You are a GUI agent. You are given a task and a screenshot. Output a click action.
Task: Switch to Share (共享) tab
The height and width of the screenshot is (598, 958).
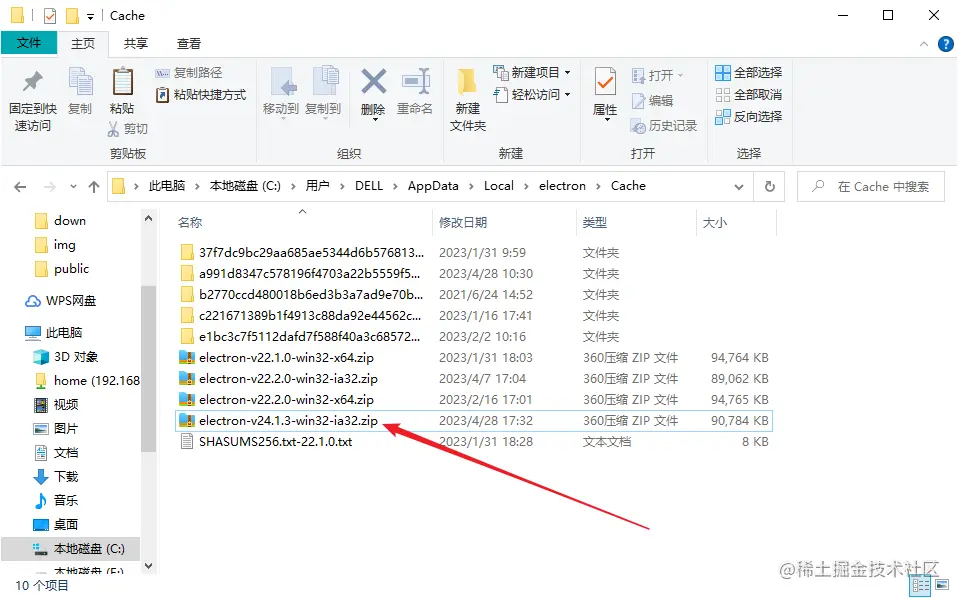click(x=136, y=43)
